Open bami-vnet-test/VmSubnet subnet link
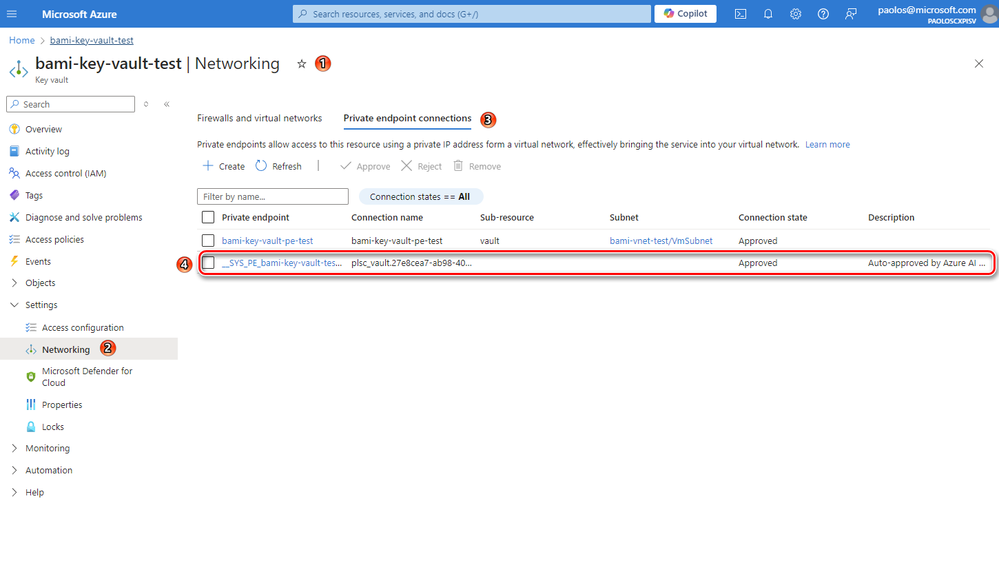 (661, 241)
